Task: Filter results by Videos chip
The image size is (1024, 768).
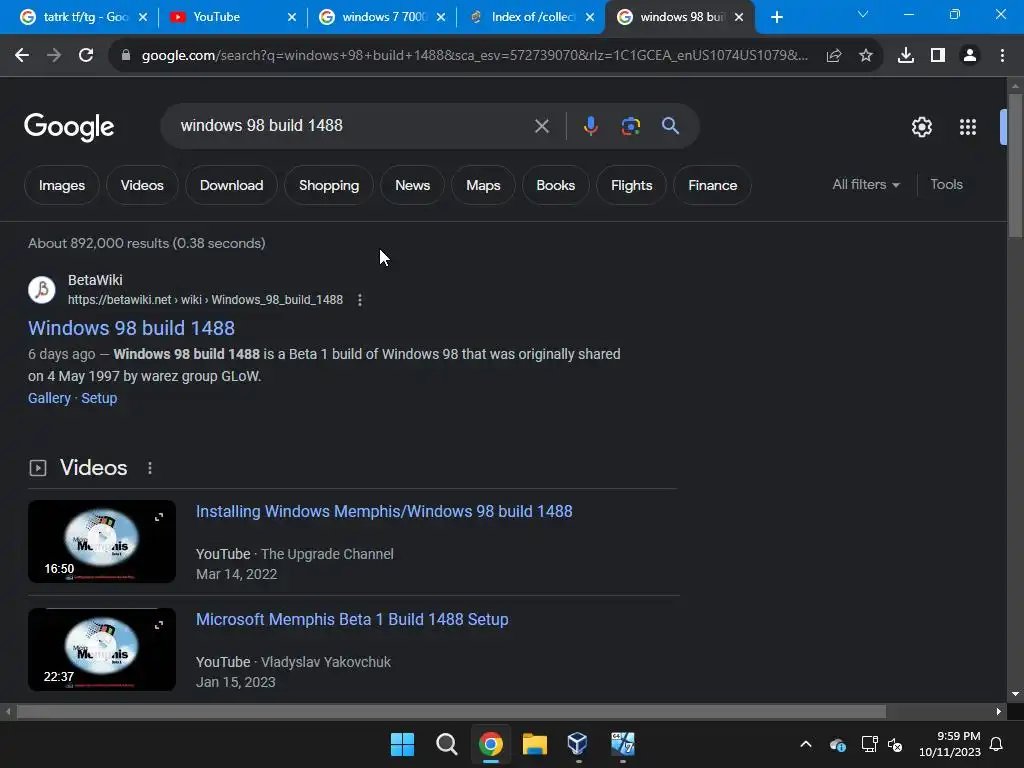Action: click(142, 185)
